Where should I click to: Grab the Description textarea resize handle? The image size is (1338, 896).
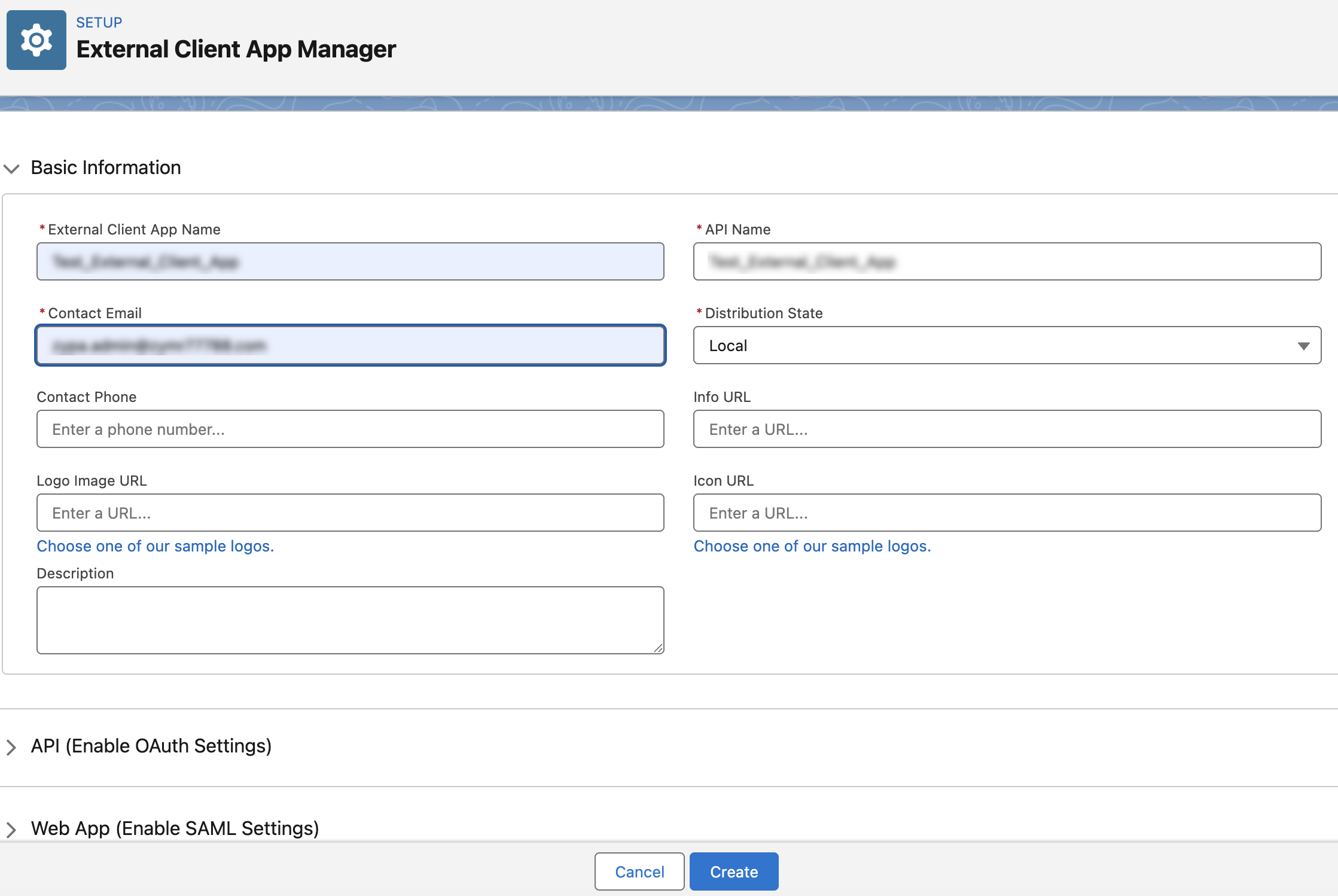coord(658,648)
